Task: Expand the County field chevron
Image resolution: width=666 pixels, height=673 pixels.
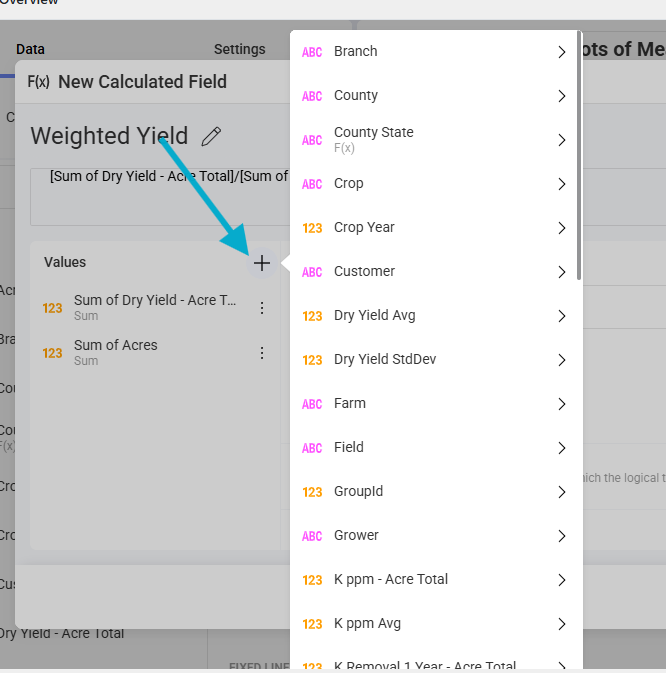Action: click(x=562, y=96)
